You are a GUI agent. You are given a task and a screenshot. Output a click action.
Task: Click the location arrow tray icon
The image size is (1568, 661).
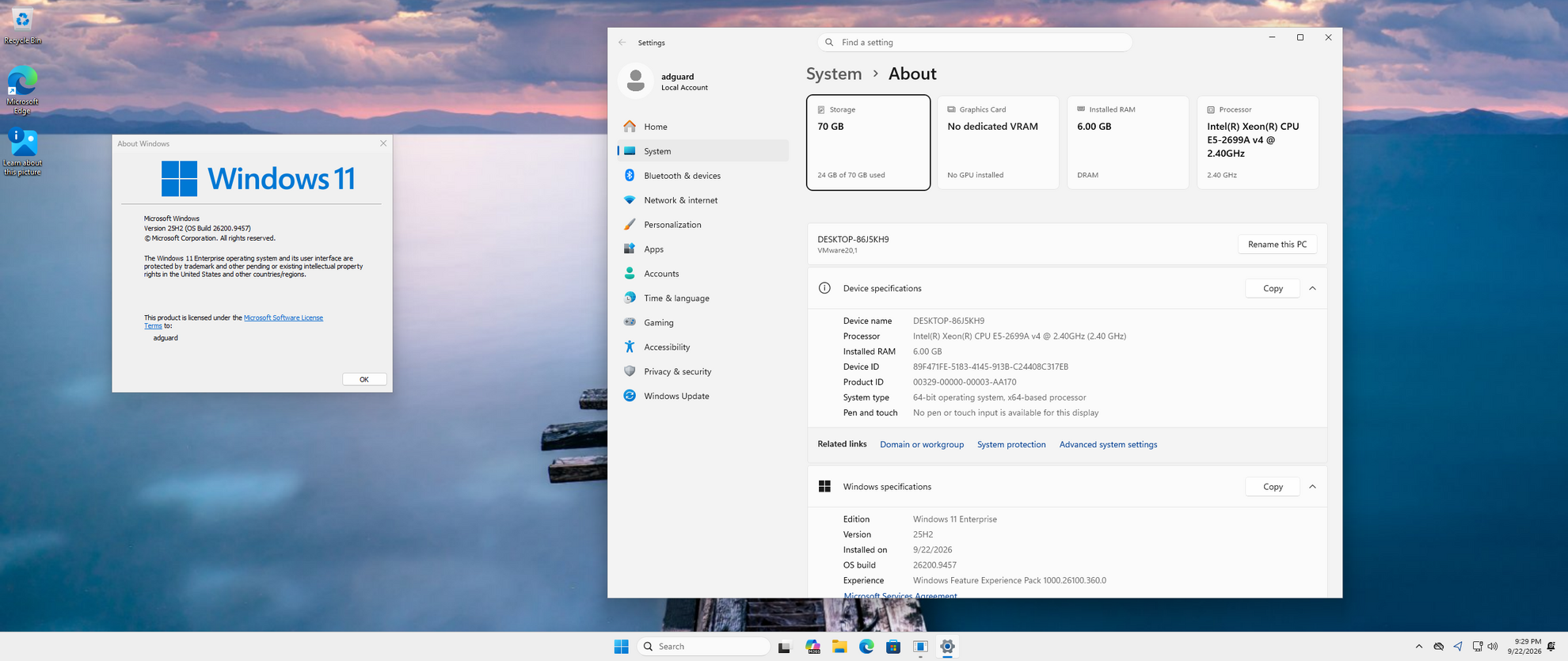(1458, 647)
